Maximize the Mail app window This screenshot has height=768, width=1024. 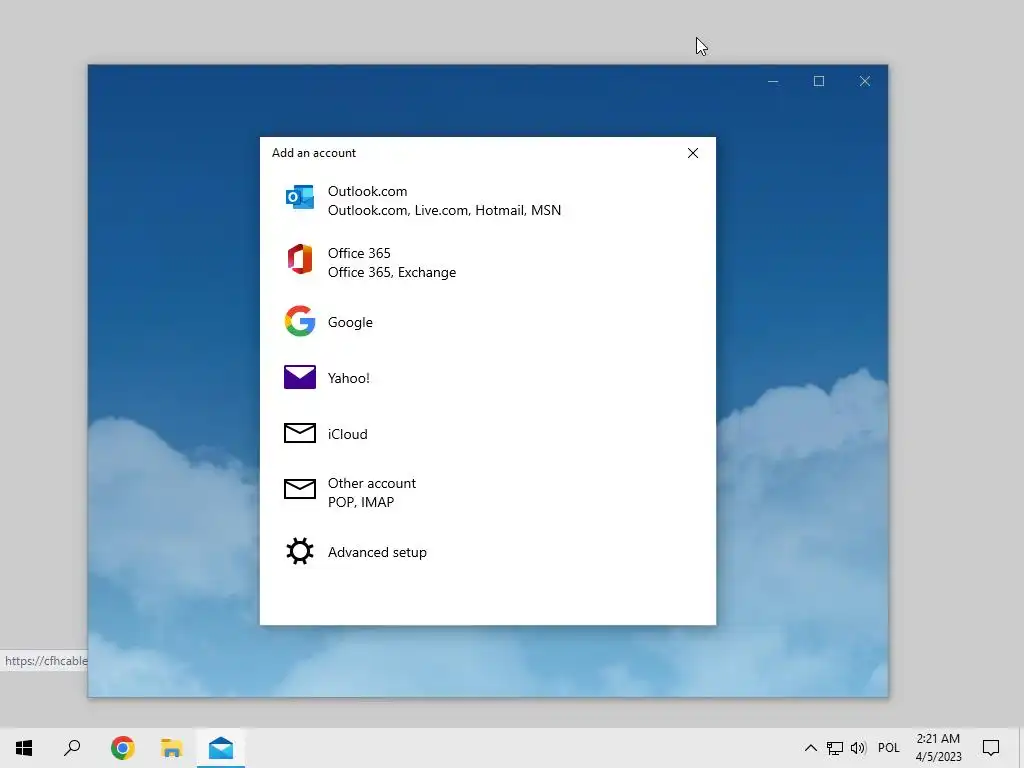click(x=819, y=81)
